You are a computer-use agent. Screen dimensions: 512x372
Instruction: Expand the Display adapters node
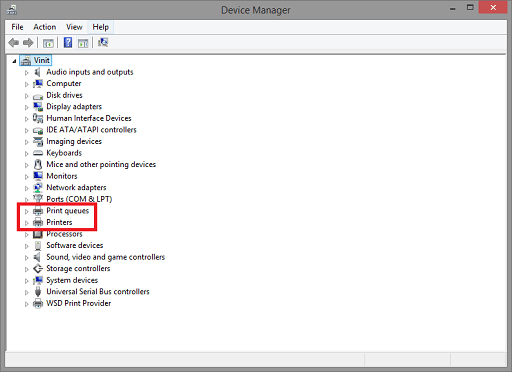27,107
